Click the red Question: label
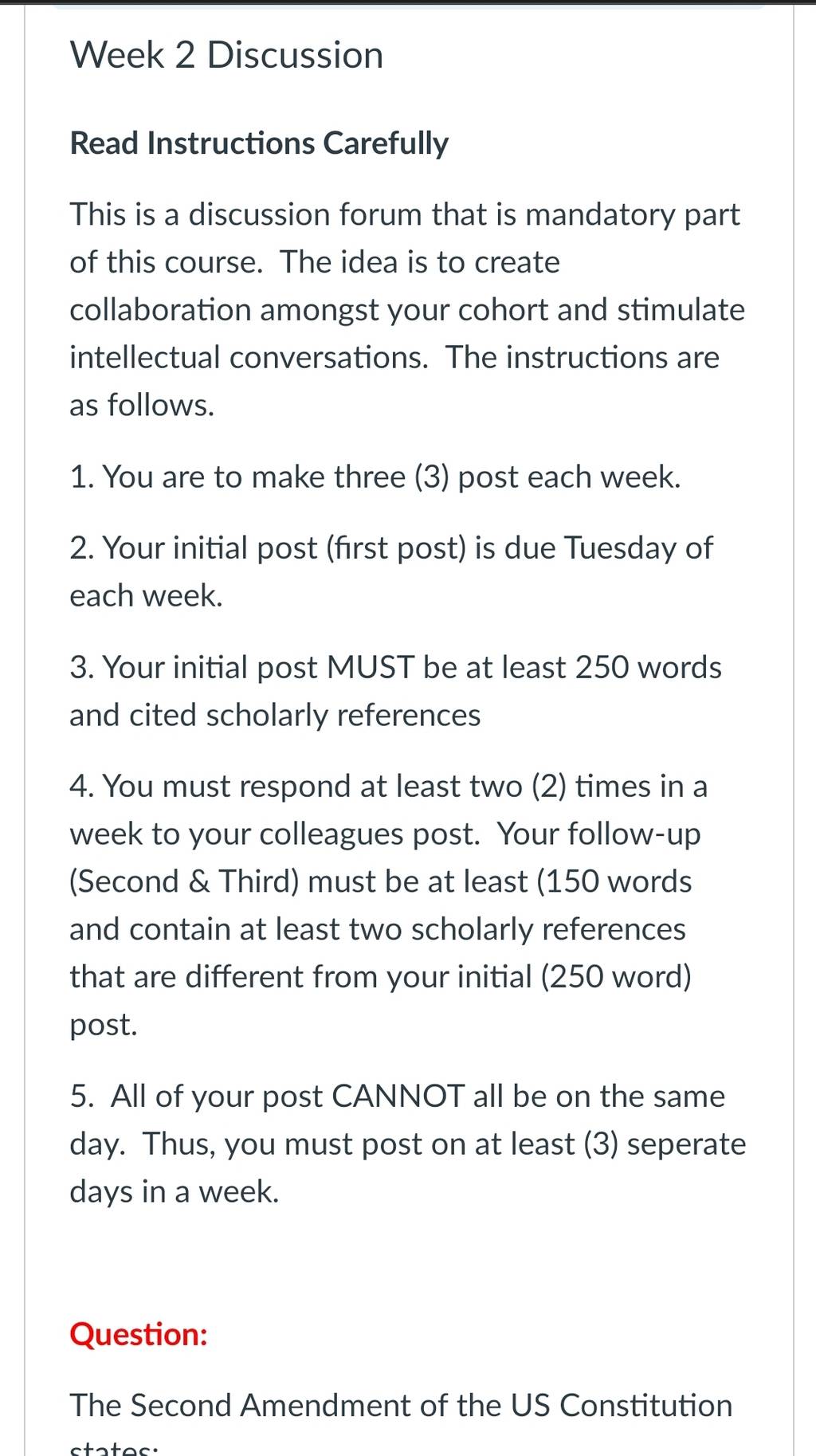The height and width of the screenshot is (1456, 816). pyautogui.click(x=139, y=1334)
